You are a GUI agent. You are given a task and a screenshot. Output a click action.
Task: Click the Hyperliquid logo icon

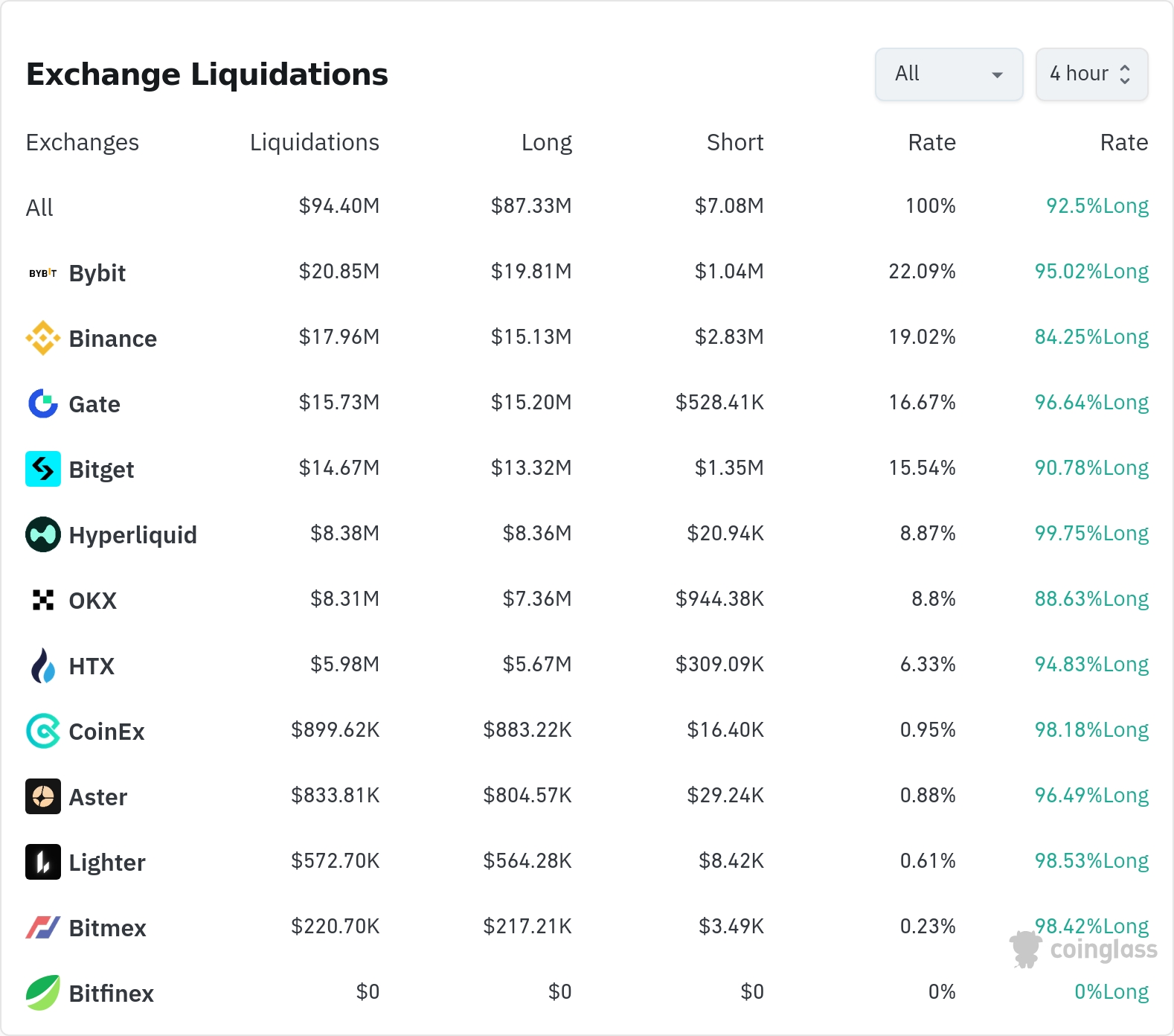click(x=43, y=534)
